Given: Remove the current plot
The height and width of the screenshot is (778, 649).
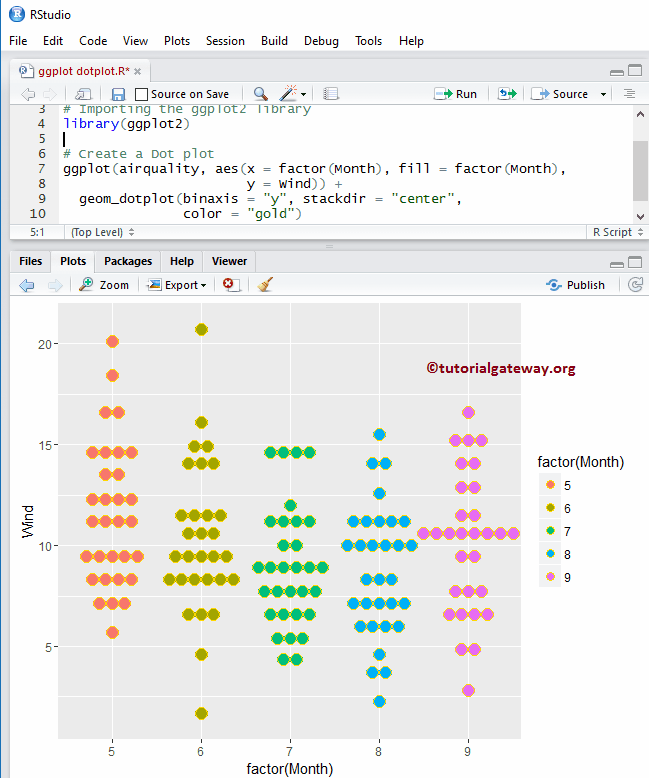Looking at the screenshot, I should pyautogui.click(x=231, y=285).
